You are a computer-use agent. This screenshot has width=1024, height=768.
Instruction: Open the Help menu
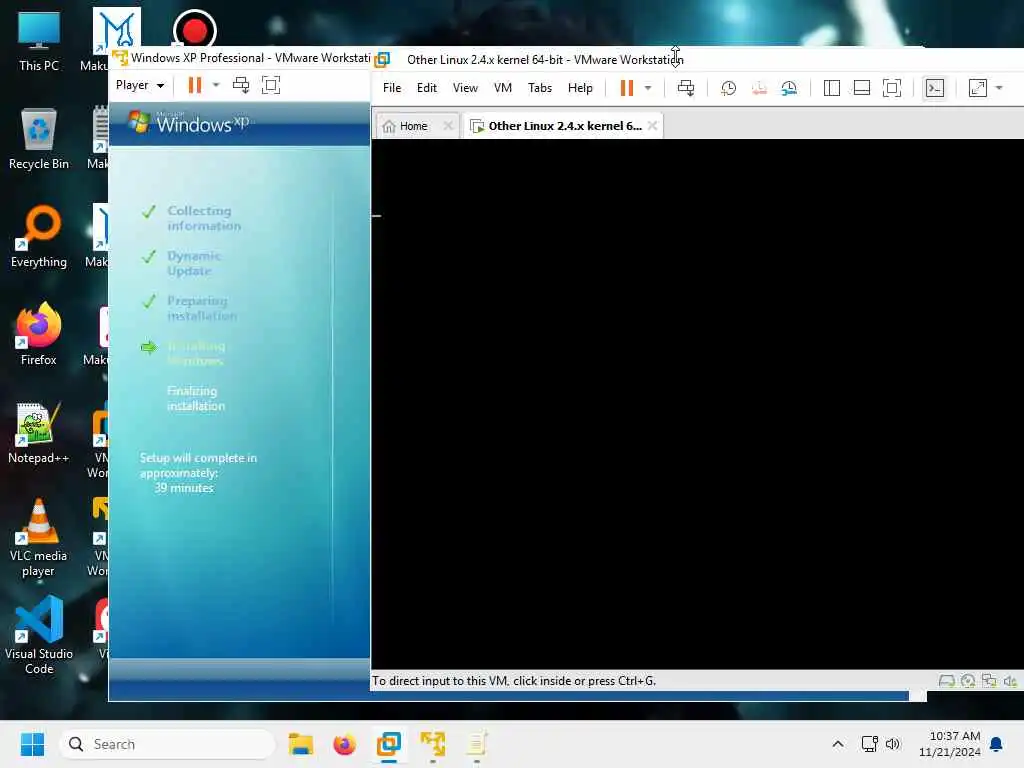[580, 88]
